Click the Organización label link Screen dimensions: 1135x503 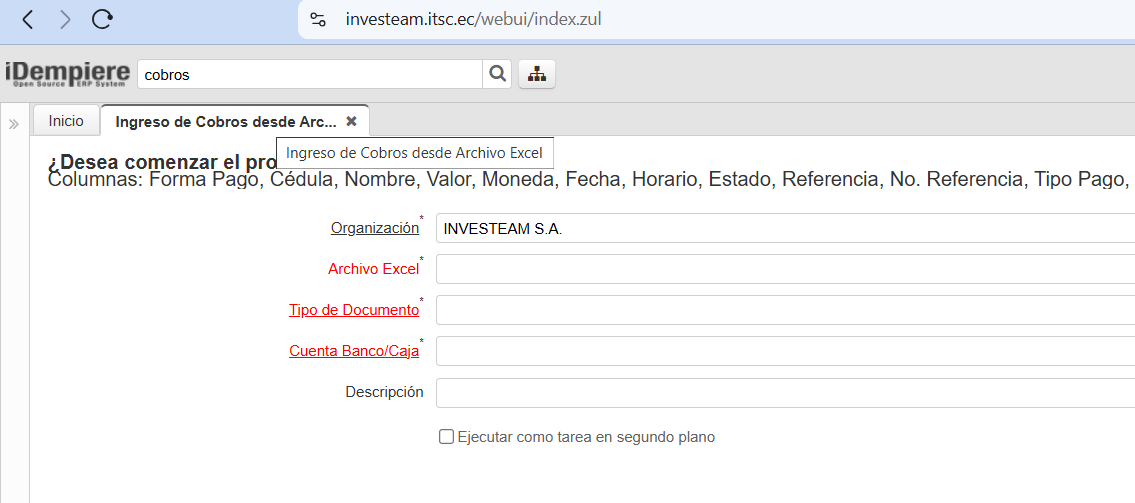click(375, 228)
